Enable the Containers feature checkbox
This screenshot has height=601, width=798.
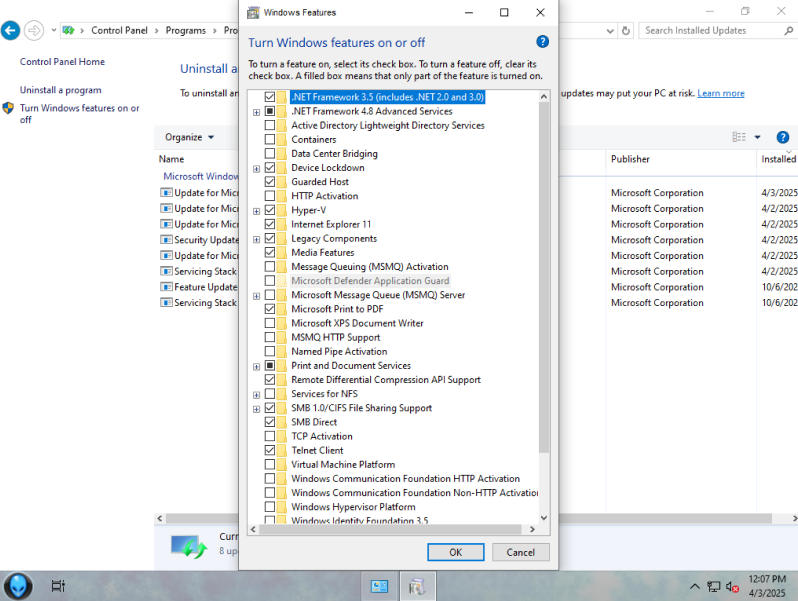tap(270, 139)
